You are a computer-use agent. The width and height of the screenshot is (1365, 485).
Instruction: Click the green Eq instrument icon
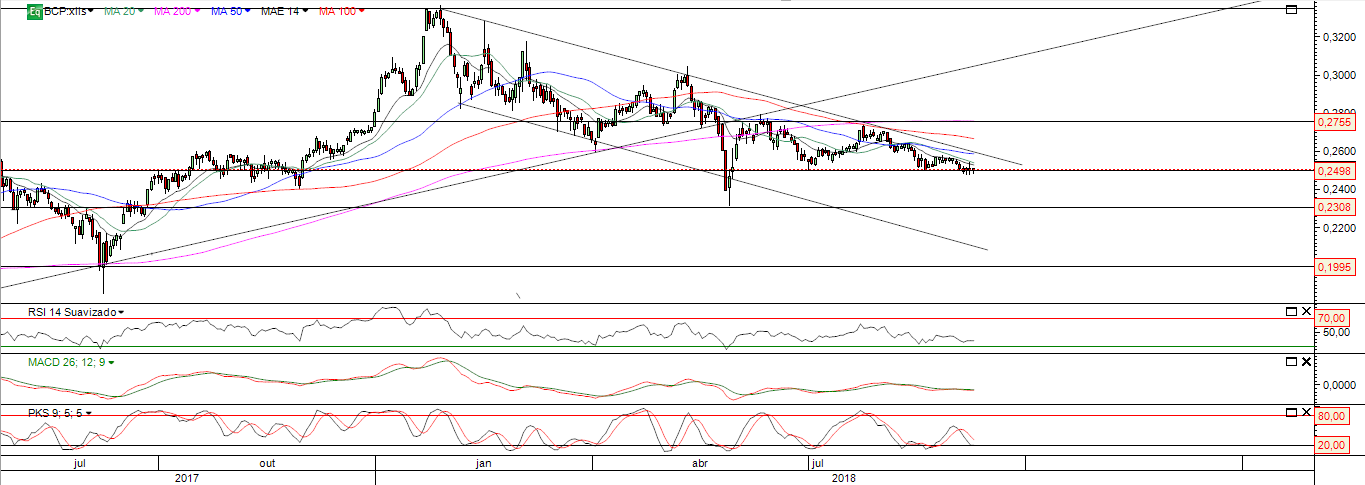pos(34,11)
